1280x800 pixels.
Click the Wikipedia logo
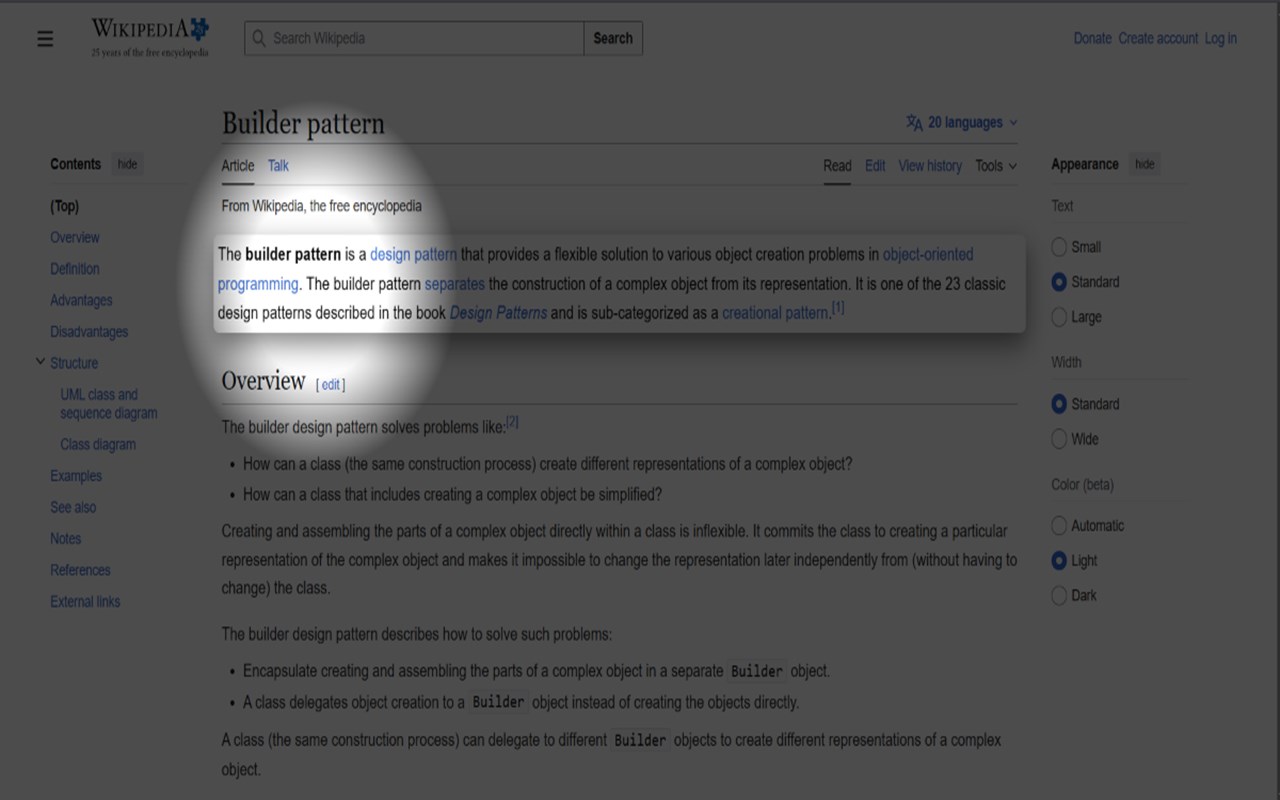[150, 38]
